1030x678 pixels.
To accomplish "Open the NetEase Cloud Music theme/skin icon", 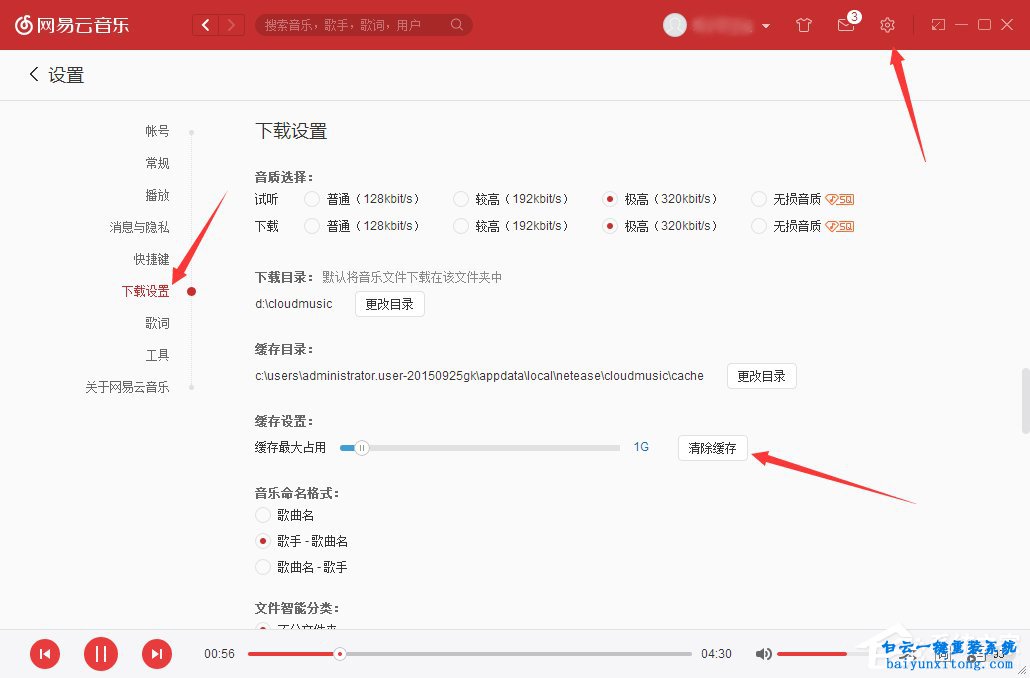I will (x=803, y=24).
